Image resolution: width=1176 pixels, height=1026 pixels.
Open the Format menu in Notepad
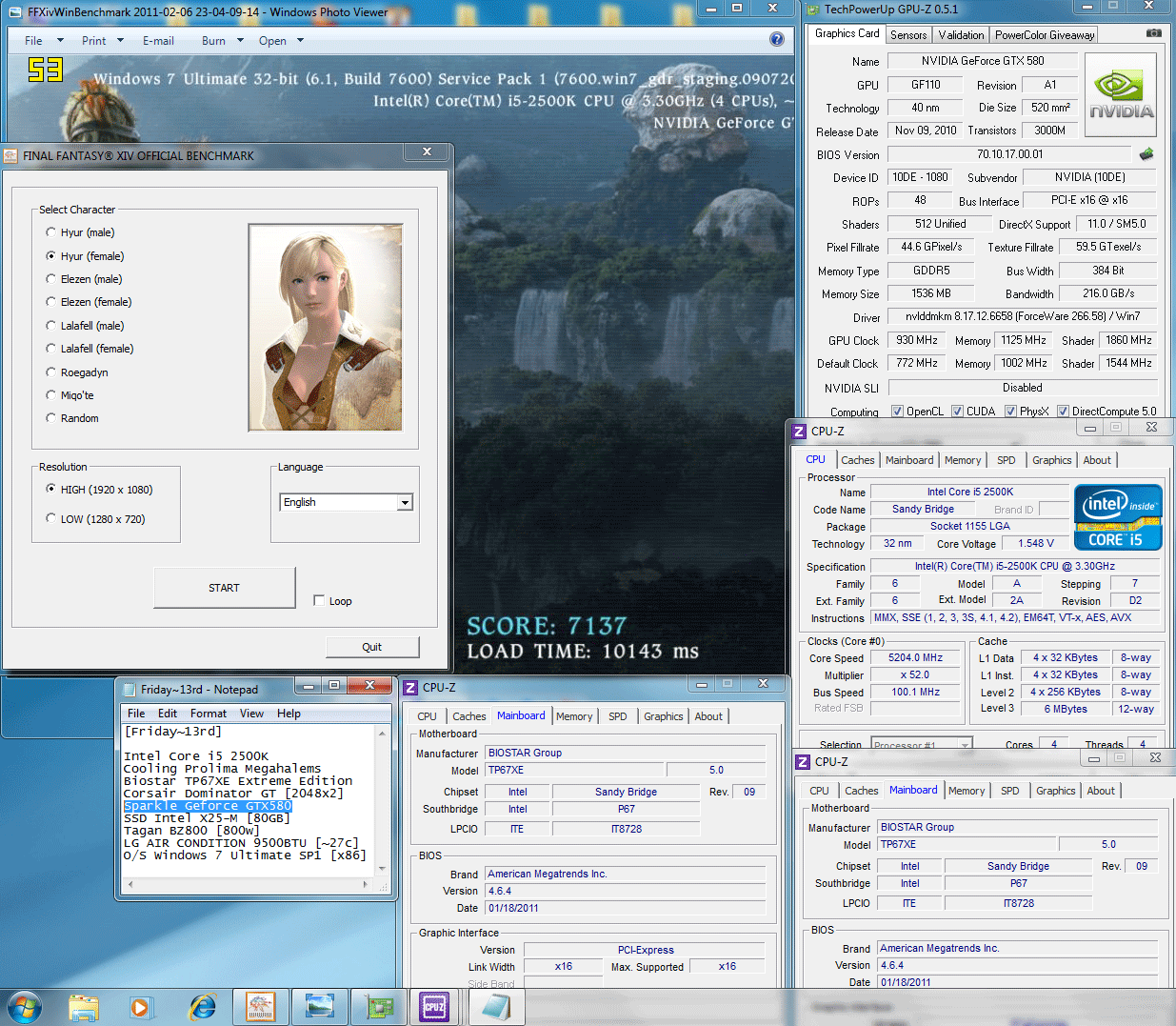pos(208,714)
